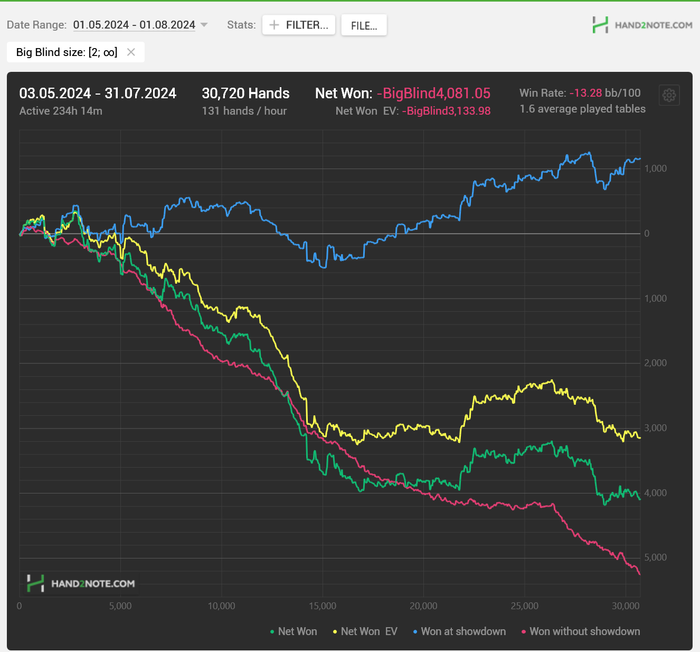Viewport: 700px width, 652px height.
Task: Click the '1.6 average played tables' text
Action: tap(583, 109)
